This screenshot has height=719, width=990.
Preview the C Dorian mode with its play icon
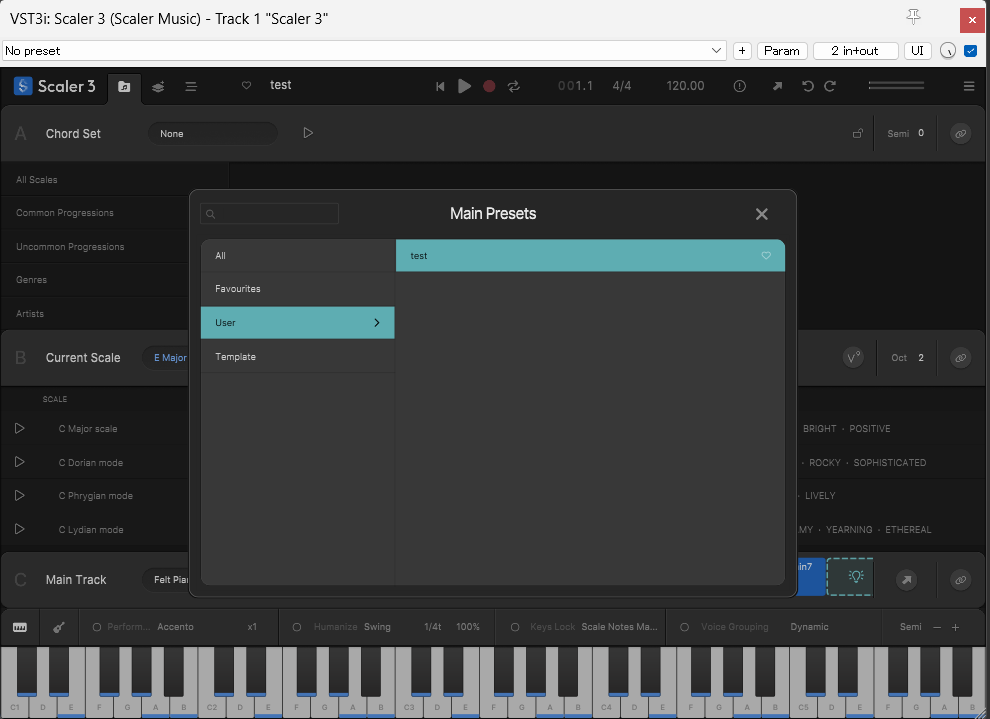point(20,462)
